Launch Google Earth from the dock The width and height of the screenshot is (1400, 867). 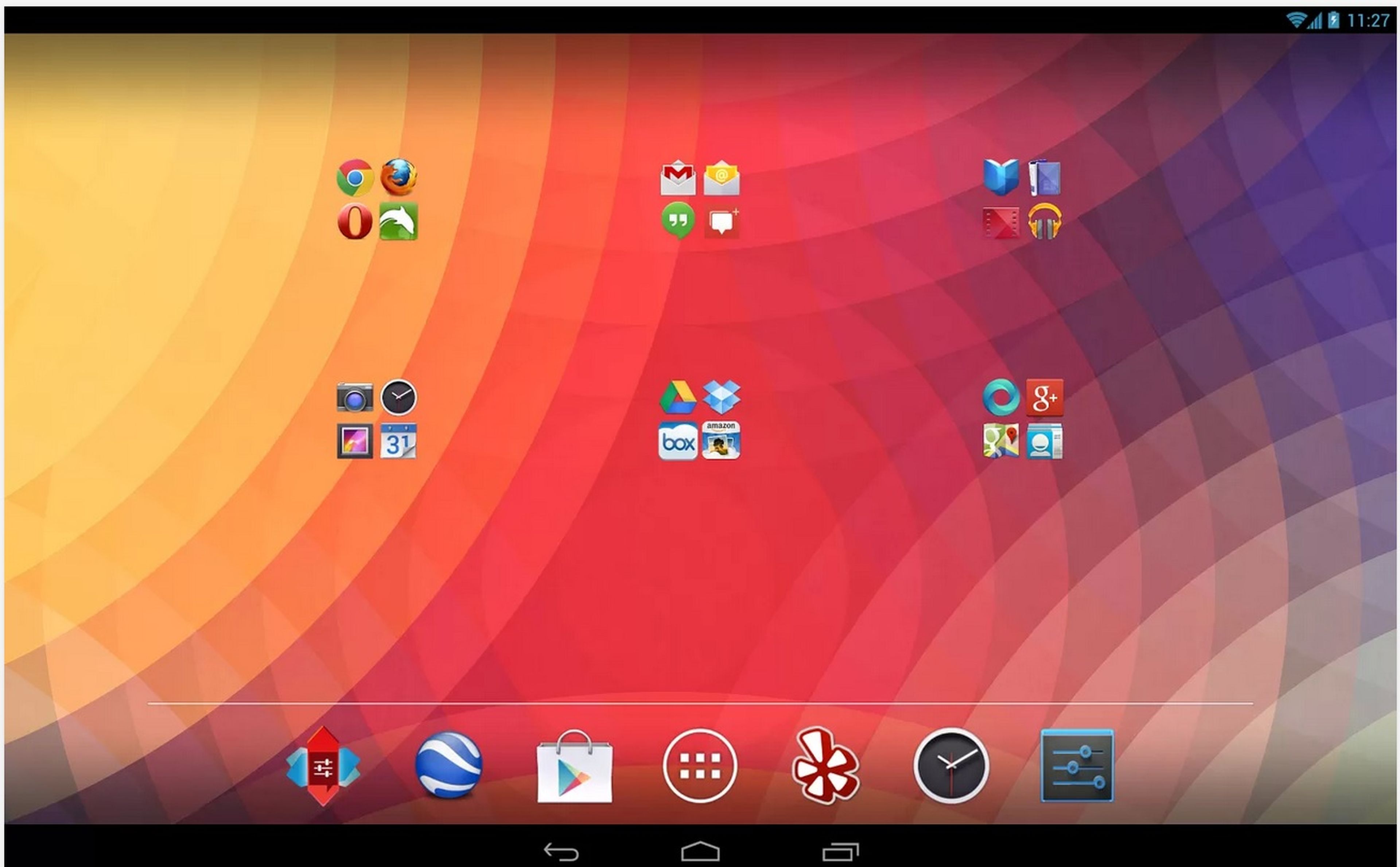pyautogui.click(x=448, y=765)
